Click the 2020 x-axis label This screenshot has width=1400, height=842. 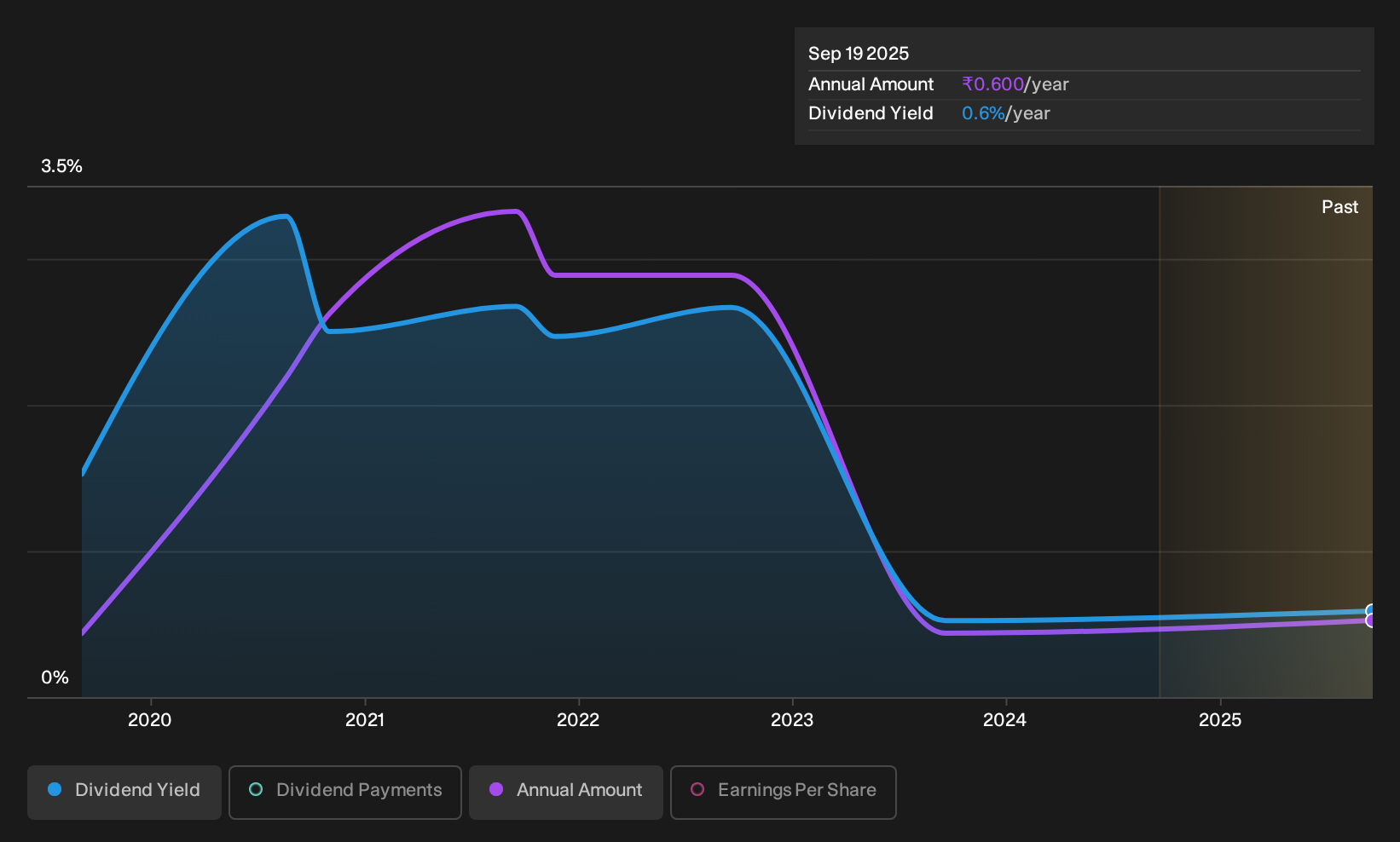(x=150, y=720)
